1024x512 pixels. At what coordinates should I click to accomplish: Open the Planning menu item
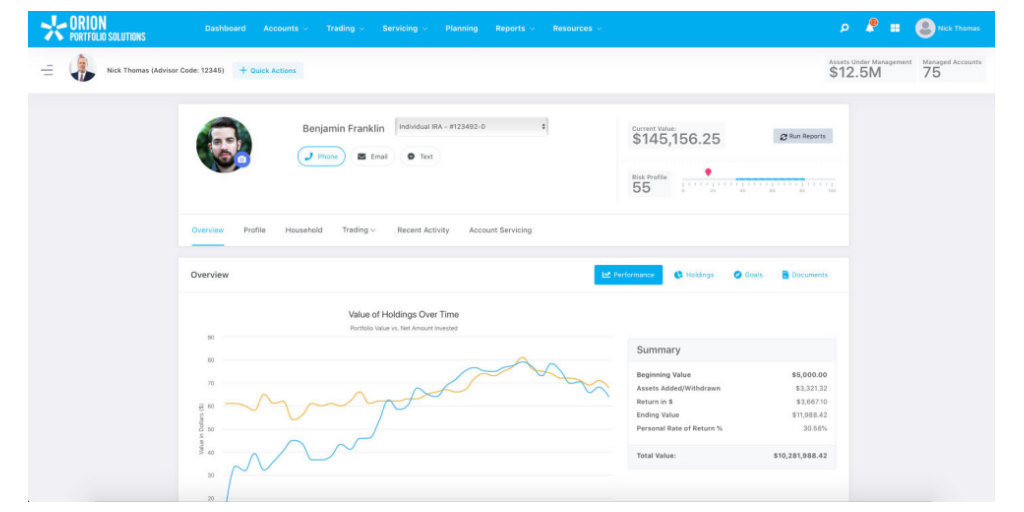coord(461,28)
